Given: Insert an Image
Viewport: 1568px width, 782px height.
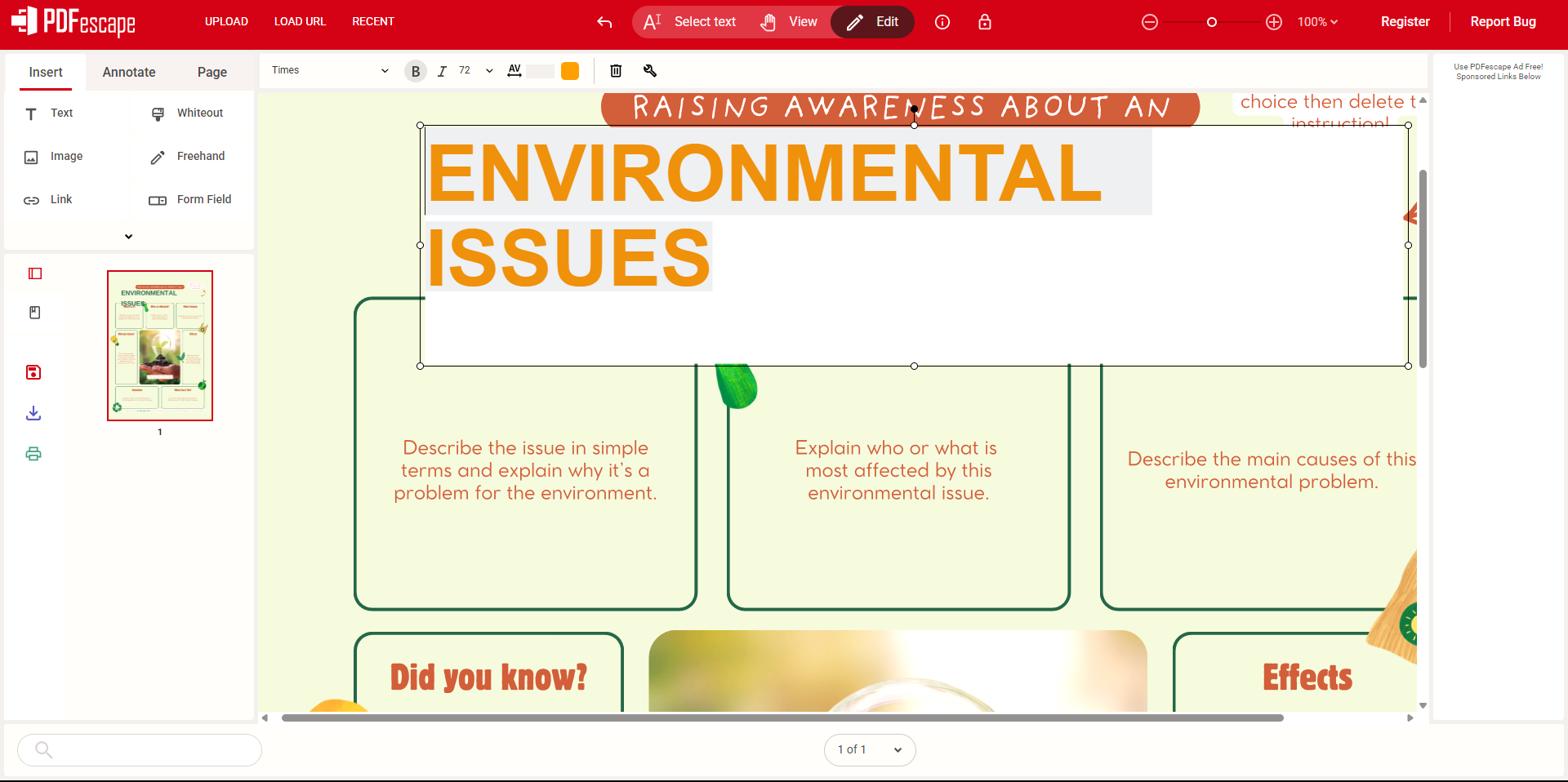Looking at the screenshot, I should click(x=54, y=157).
